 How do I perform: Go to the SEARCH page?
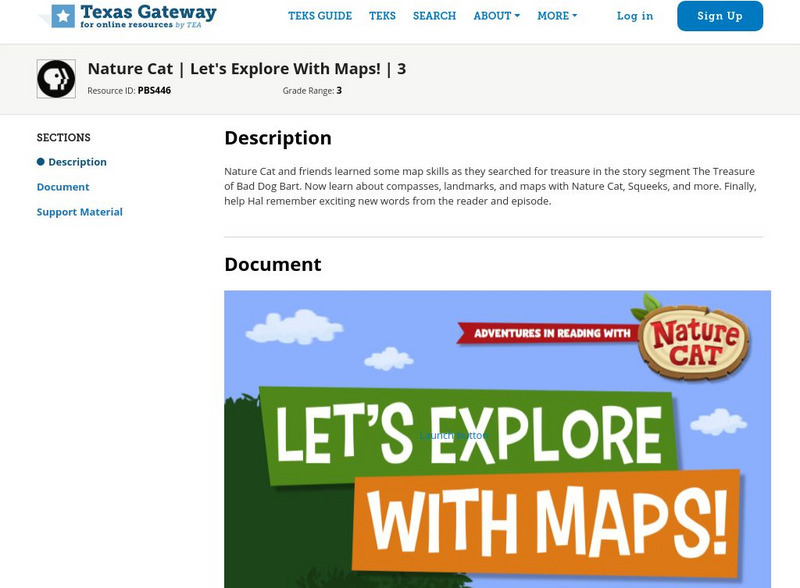(x=434, y=16)
